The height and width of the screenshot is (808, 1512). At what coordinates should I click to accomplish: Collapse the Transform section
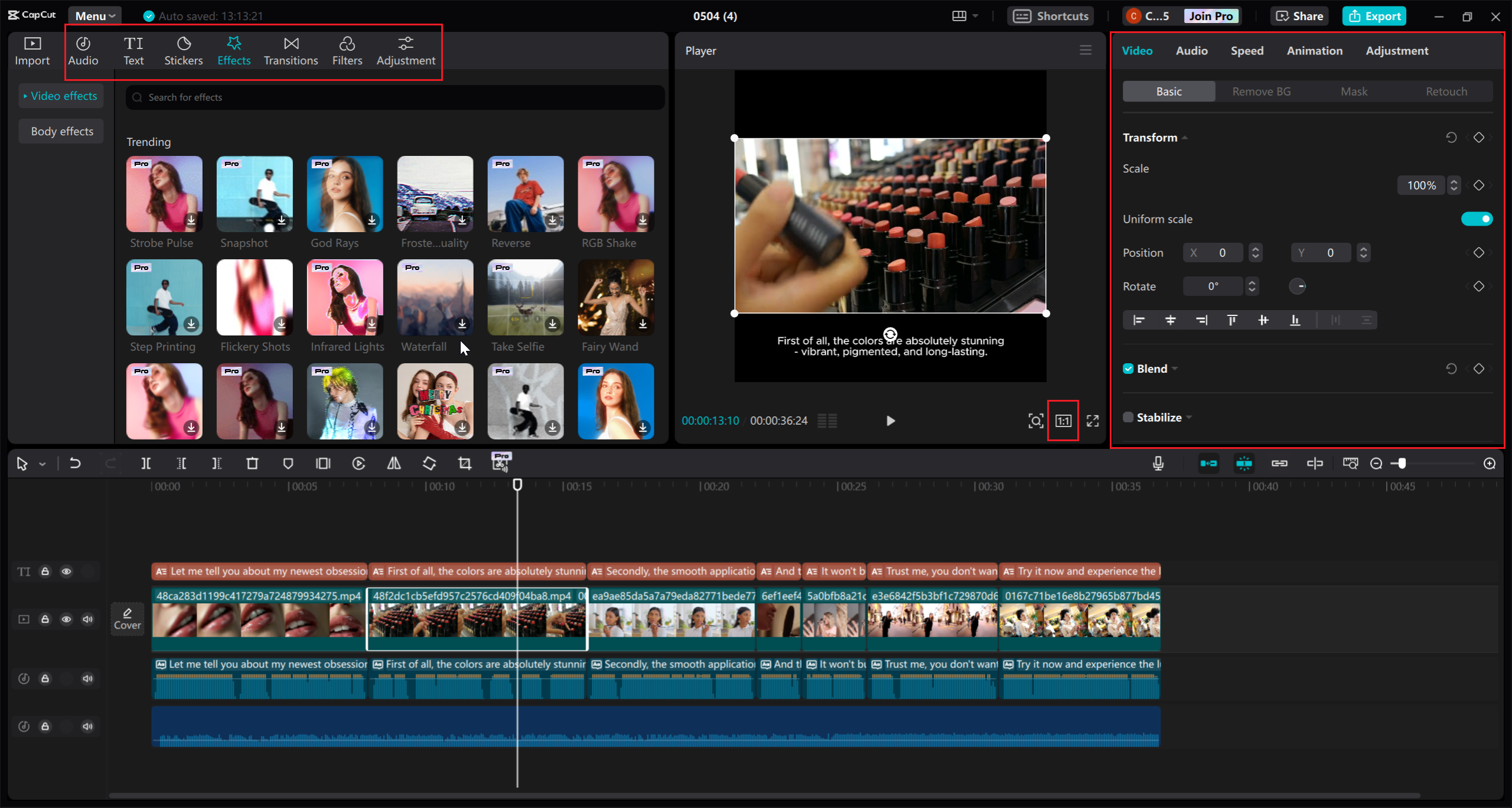[x=1185, y=137]
